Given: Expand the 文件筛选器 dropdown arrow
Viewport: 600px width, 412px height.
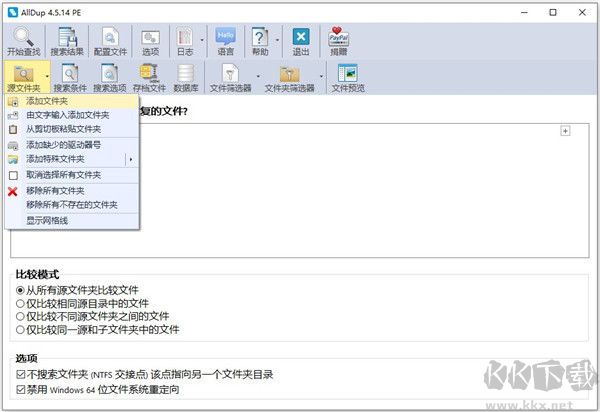Looking at the screenshot, I should (258, 76).
